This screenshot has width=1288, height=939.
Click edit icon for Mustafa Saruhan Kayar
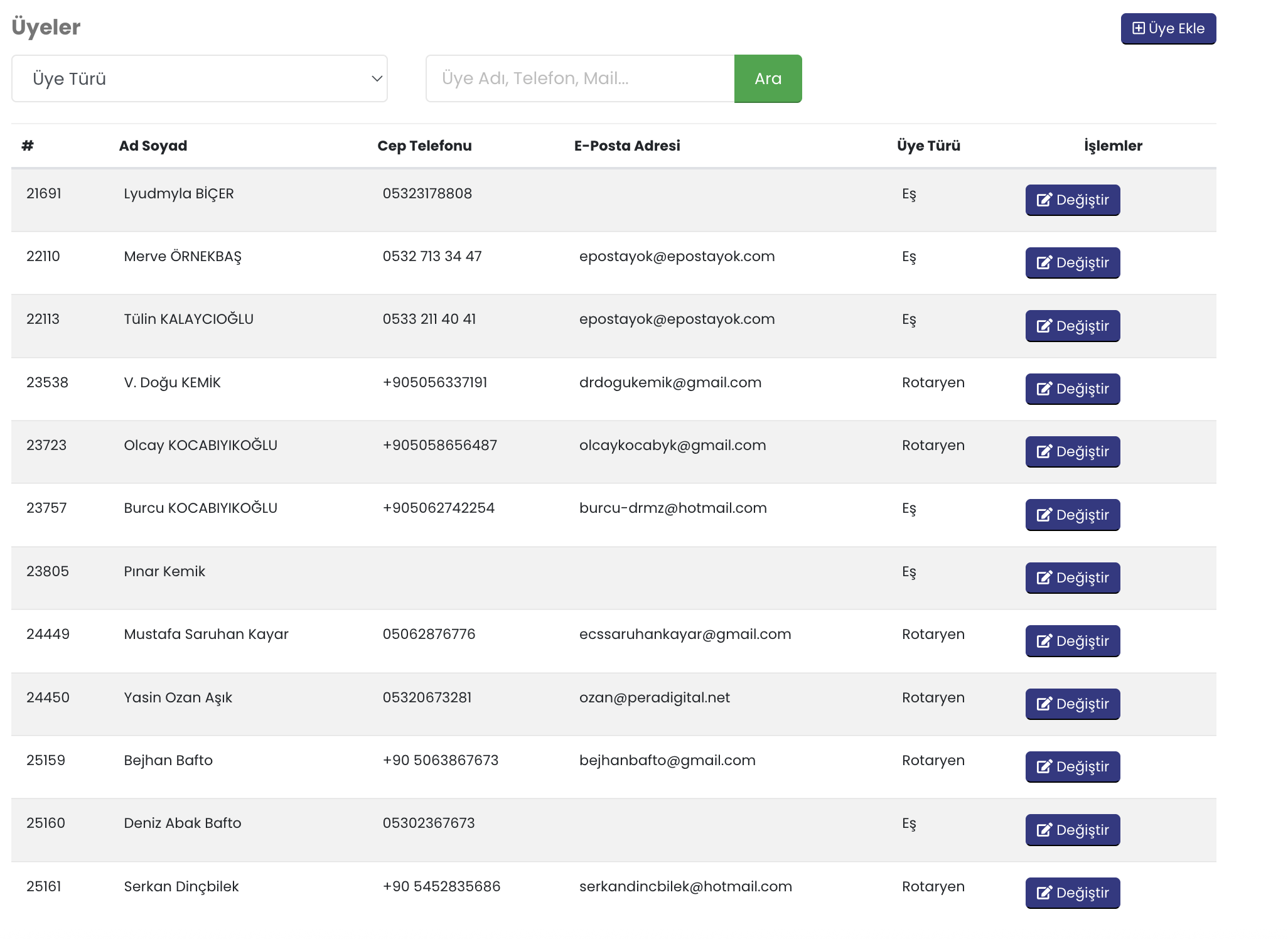pyautogui.click(x=1044, y=641)
